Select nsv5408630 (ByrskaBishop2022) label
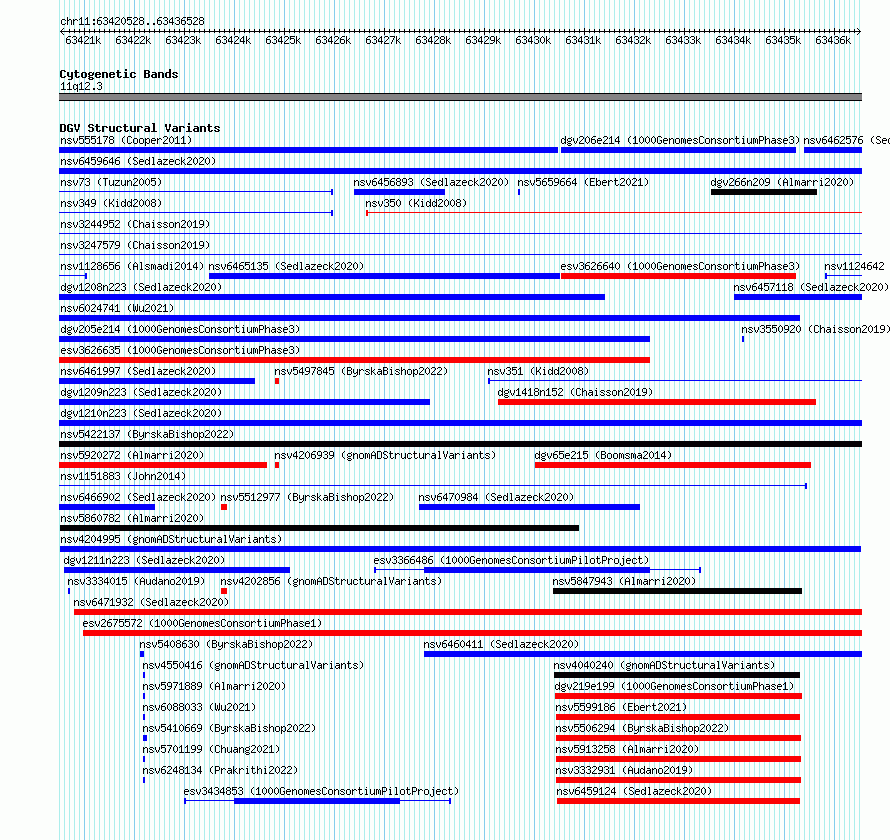Viewport: 890px width, 840px height. pos(226,644)
